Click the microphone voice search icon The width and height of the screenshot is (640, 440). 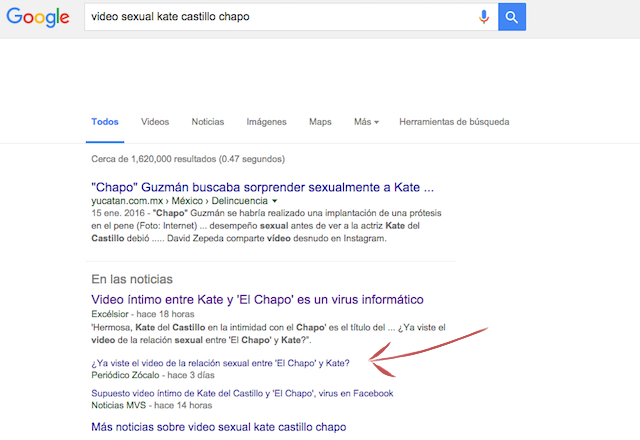click(x=484, y=17)
